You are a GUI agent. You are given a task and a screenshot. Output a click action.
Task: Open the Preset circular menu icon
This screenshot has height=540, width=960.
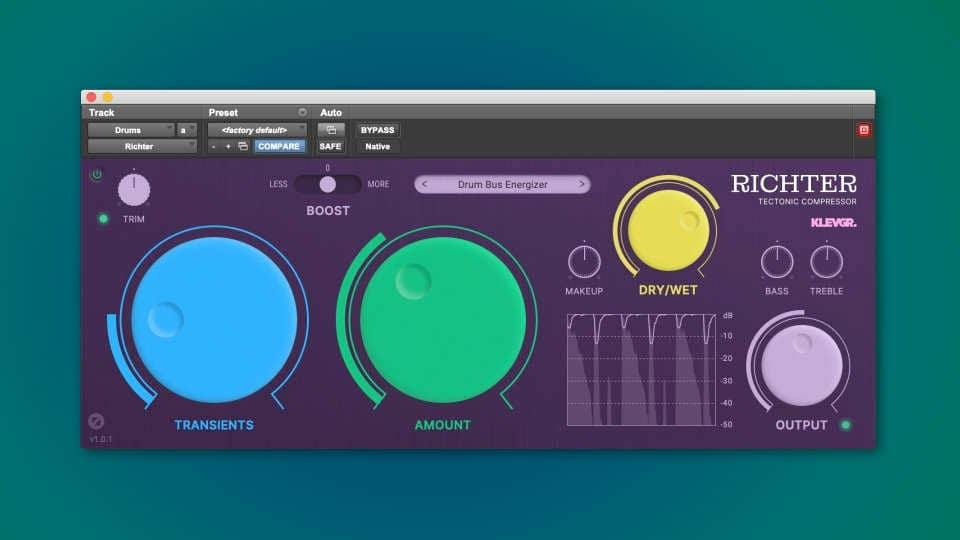[302, 112]
